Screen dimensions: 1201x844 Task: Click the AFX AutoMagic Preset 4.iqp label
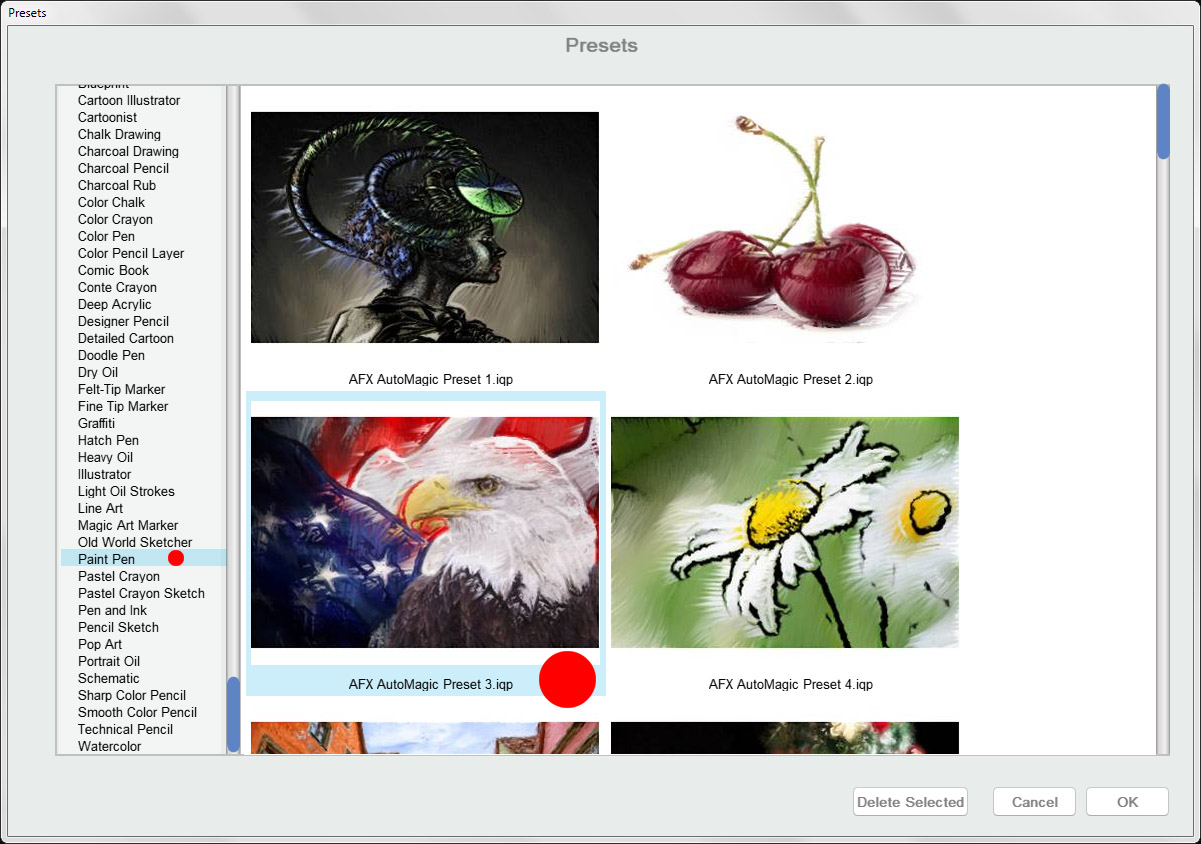click(x=791, y=685)
